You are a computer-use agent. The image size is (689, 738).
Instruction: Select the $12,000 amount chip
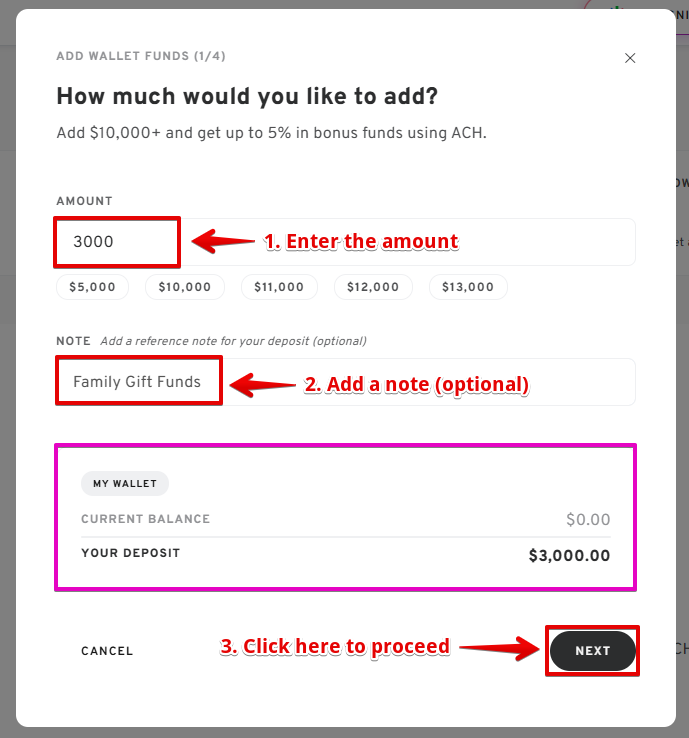372,287
